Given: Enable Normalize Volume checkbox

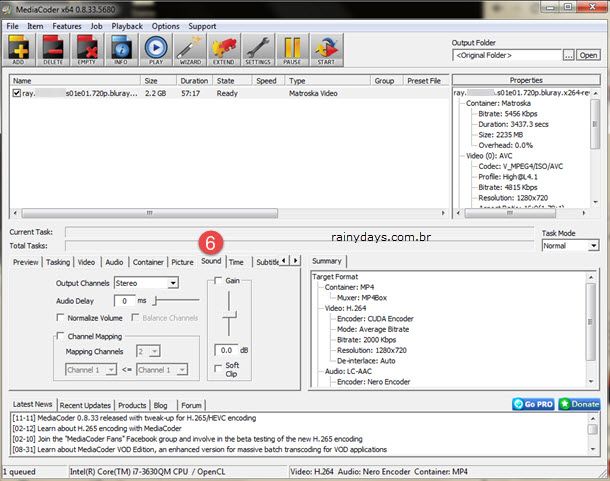Looking at the screenshot, I should click(x=60, y=318).
